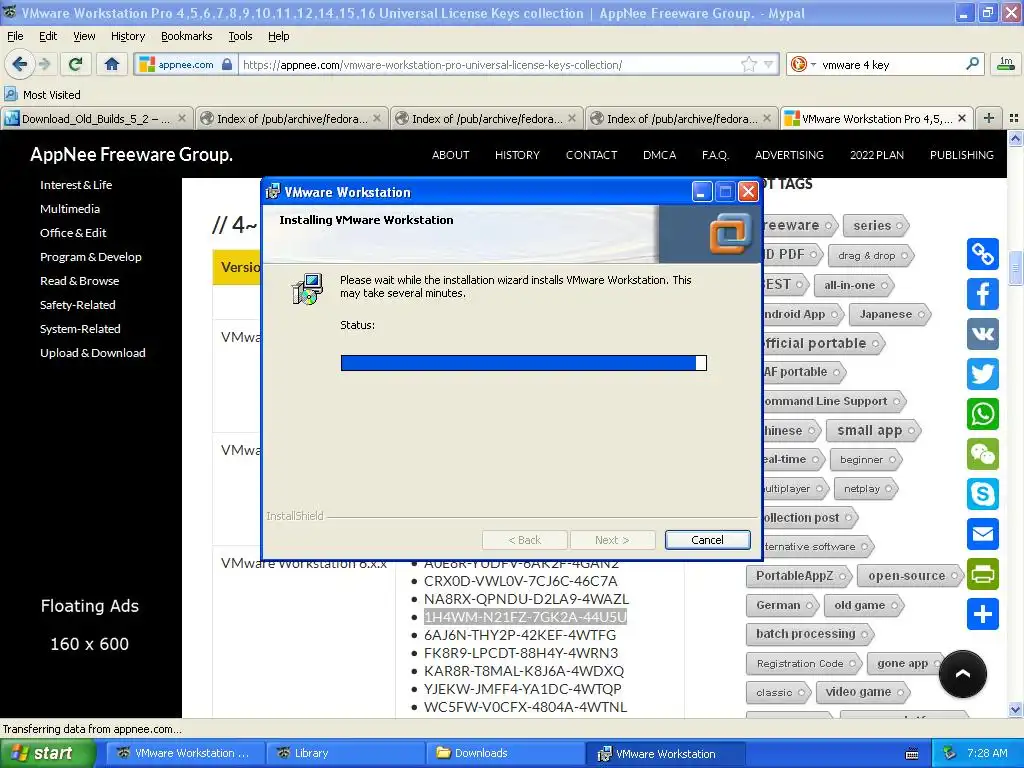Share the page via Twitter icon
This screenshot has width=1024, height=768.
pyautogui.click(x=982, y=374)
